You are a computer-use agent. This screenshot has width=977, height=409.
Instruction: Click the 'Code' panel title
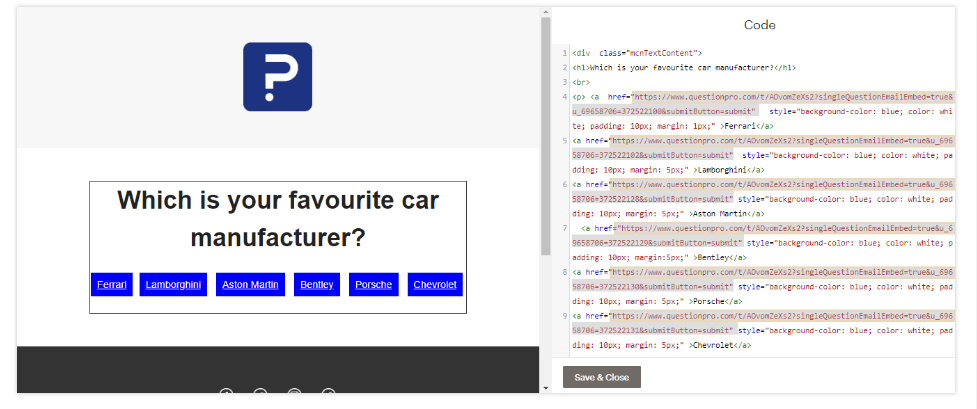760,25
